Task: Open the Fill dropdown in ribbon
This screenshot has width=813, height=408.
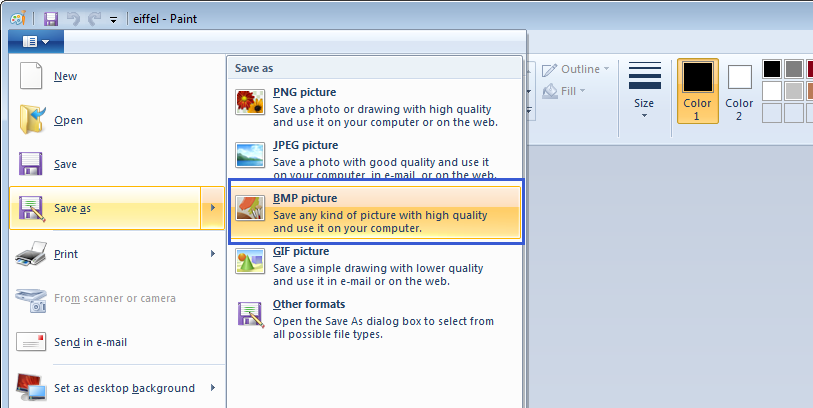Action: click(x=564, y=91)
